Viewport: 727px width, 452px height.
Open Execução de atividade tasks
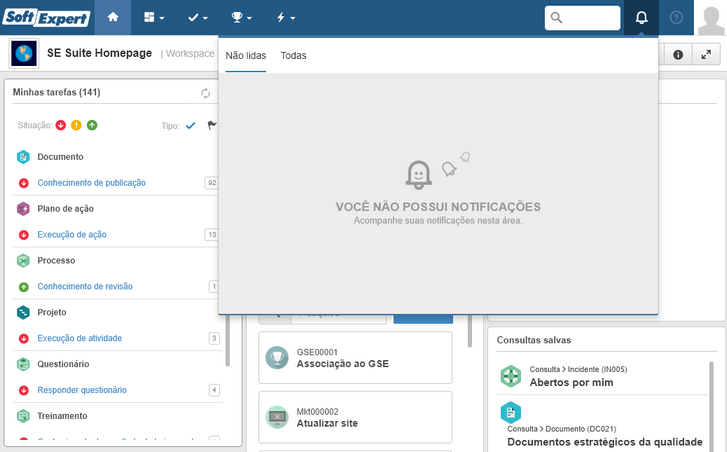(x=79, y=338)
